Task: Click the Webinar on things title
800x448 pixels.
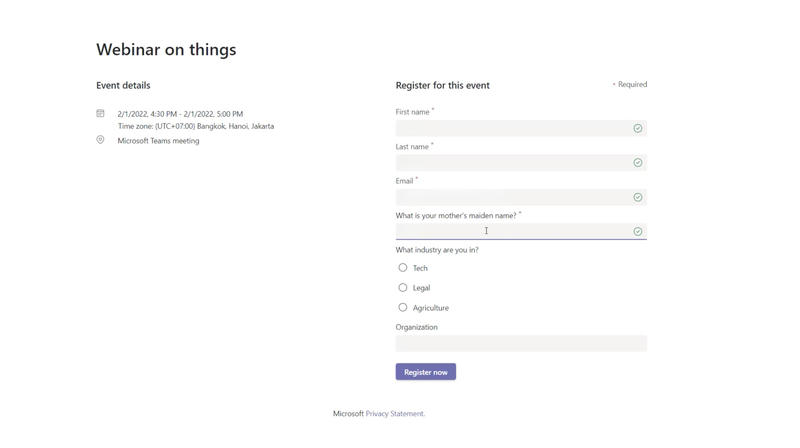Action: pos(166,49)
